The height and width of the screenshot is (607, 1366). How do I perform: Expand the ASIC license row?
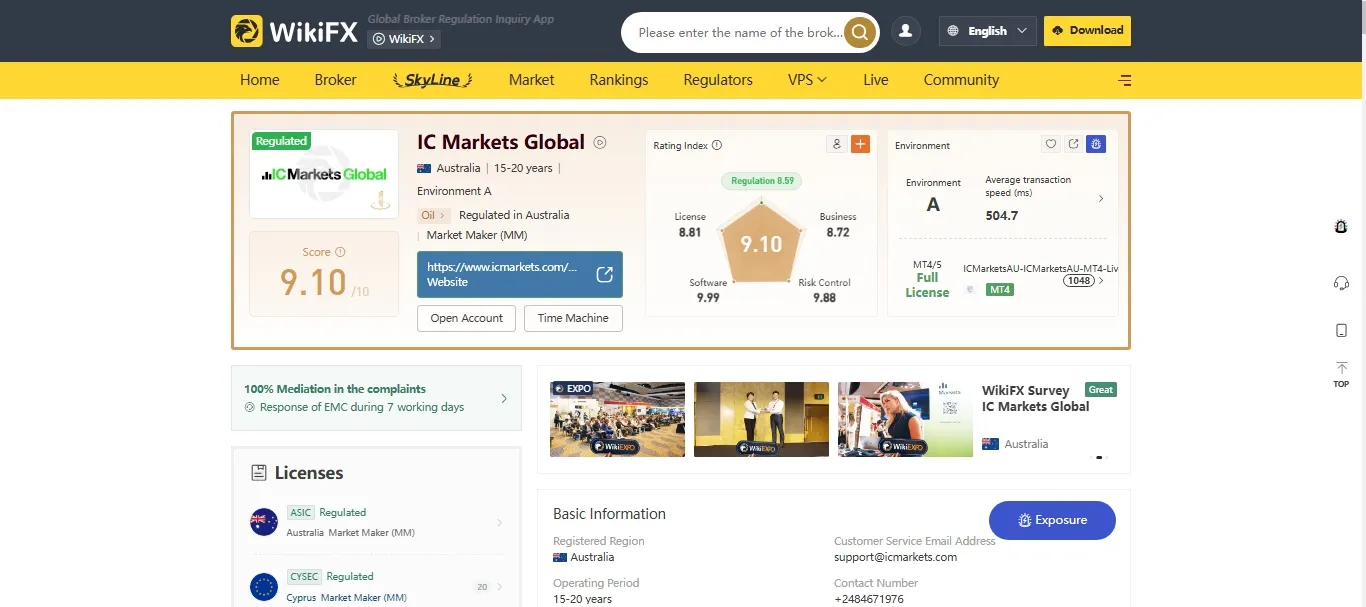click(377, 522)
